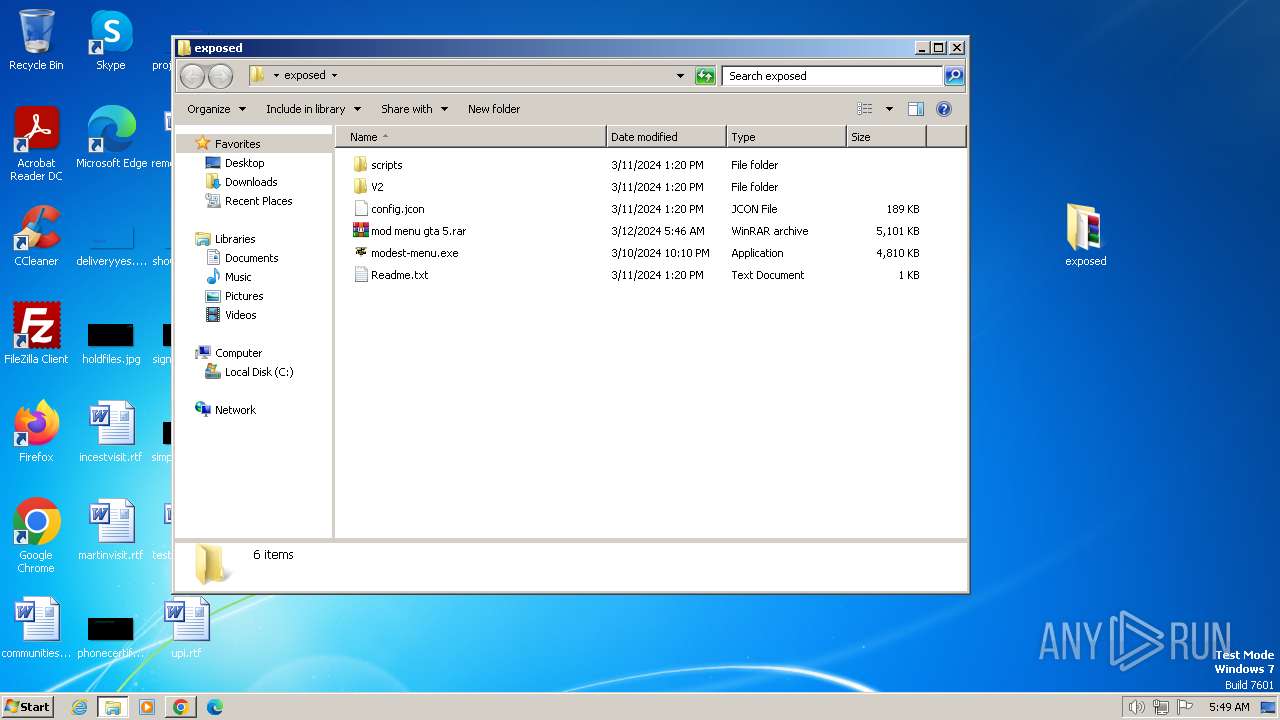Viewport: 1280px width, 720px height.
Task: Select Recent Places in navigation pane
Action: (x=258, y=201)
